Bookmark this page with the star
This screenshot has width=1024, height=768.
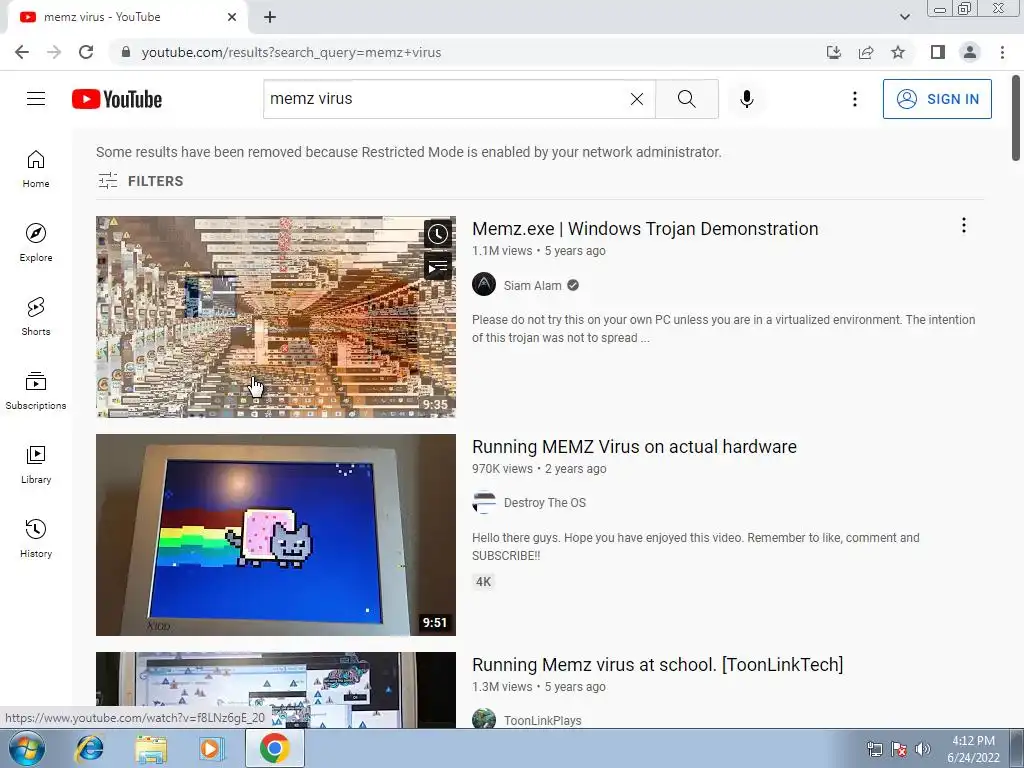point(898,52)
